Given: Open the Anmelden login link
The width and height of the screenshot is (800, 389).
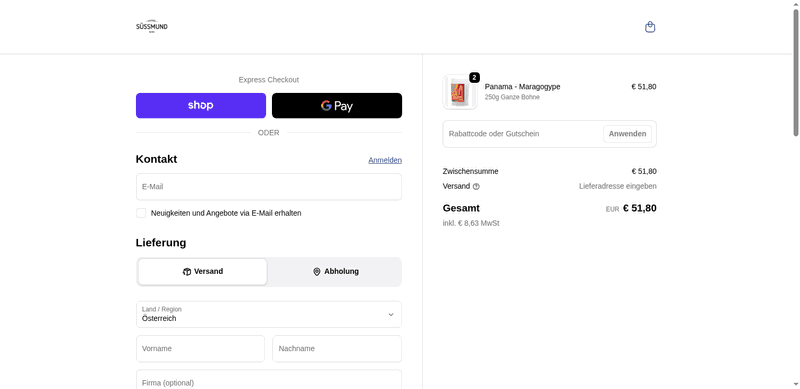Looking at the screenshot, I should 385,160.
